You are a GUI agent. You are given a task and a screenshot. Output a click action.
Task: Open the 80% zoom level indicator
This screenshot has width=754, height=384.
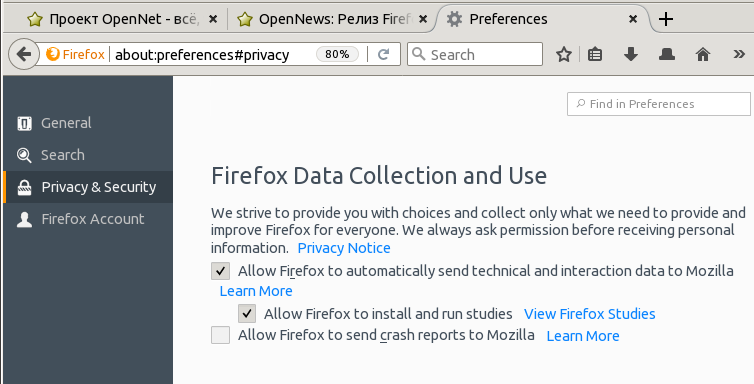[x=337, y=54]
